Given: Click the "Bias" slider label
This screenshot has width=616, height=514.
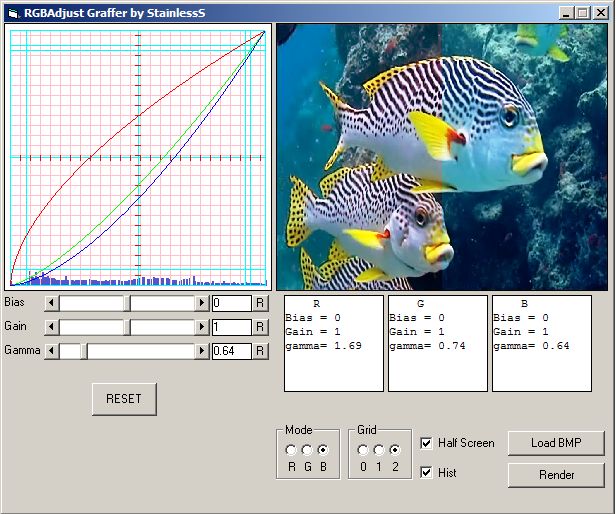Looking at the screenshot, I should pyautogui.click(x=15, y=302).
